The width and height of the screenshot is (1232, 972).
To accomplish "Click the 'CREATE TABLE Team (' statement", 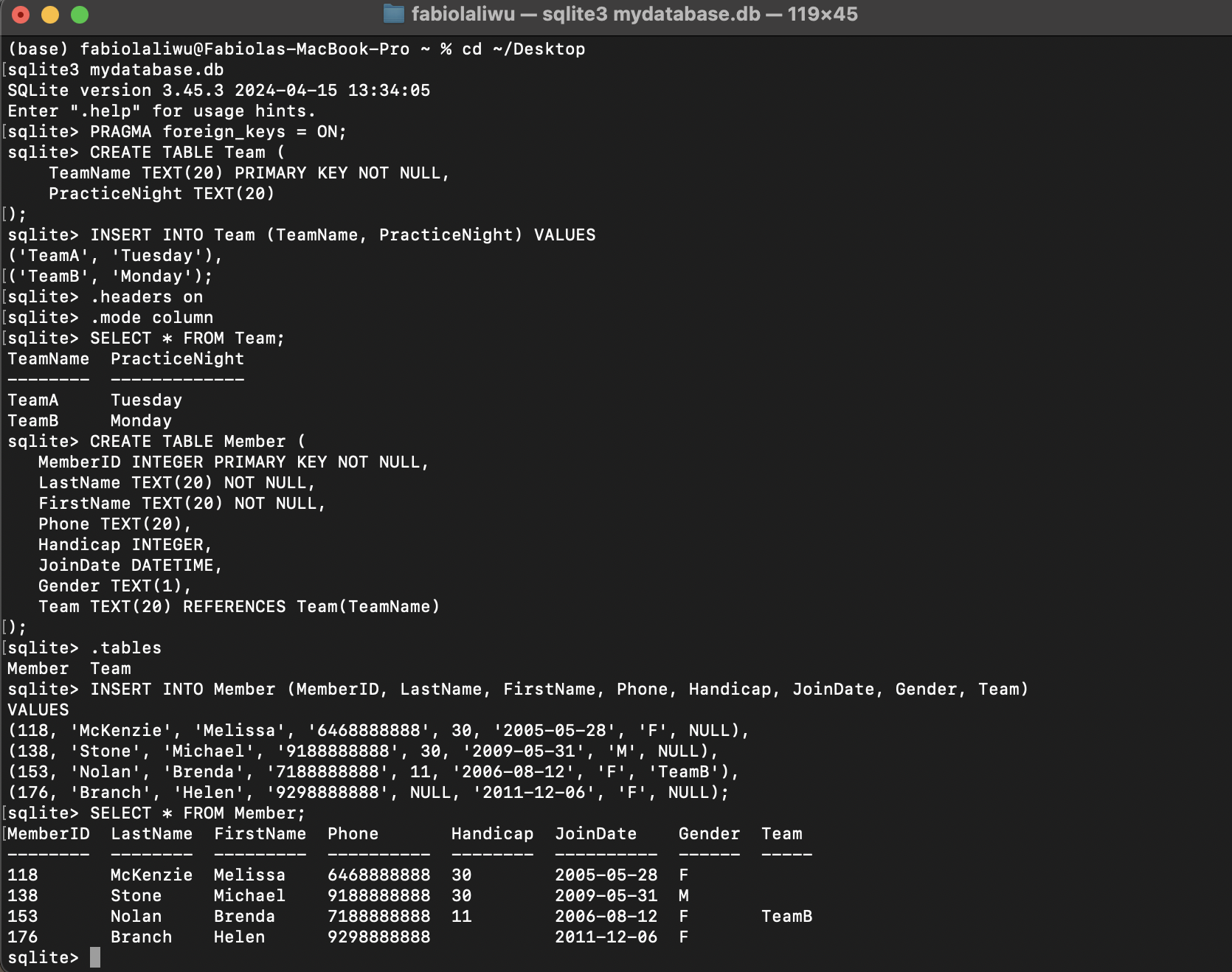I will tap(187, 153).
